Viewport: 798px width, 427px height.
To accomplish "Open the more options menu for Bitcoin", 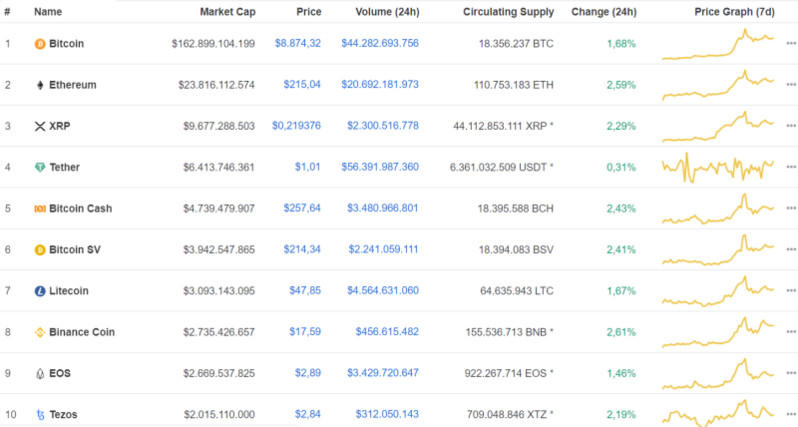I will pyautogui.click(x=791, y=44).
